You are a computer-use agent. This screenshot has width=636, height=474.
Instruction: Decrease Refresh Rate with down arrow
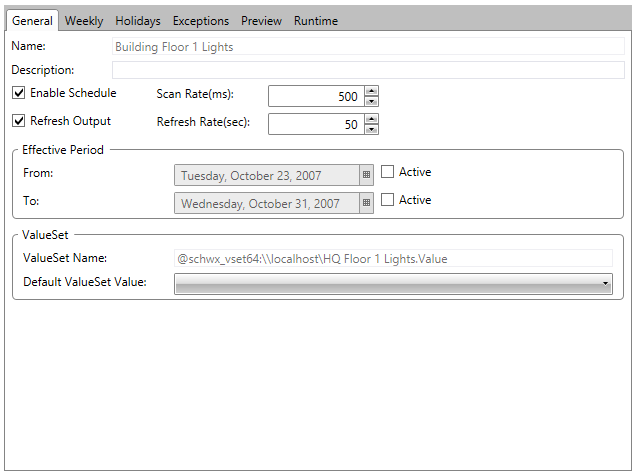(372, 129)
